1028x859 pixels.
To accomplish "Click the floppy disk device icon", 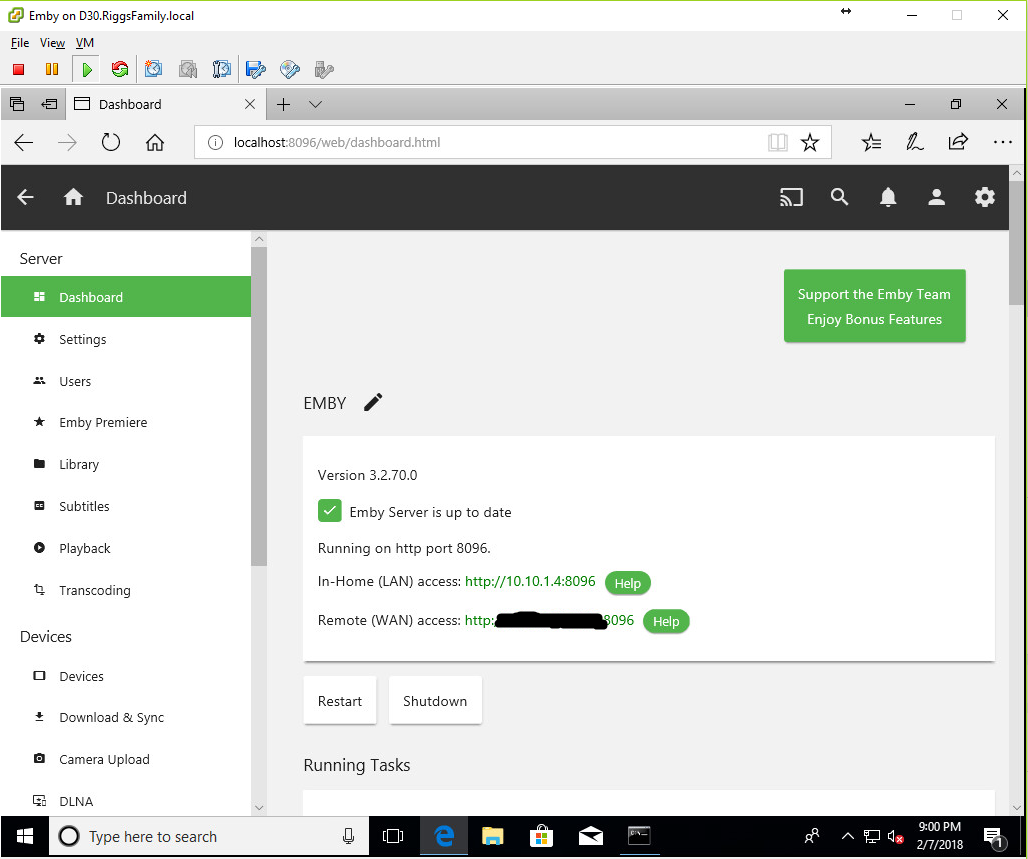I will [x=256, y=69].
